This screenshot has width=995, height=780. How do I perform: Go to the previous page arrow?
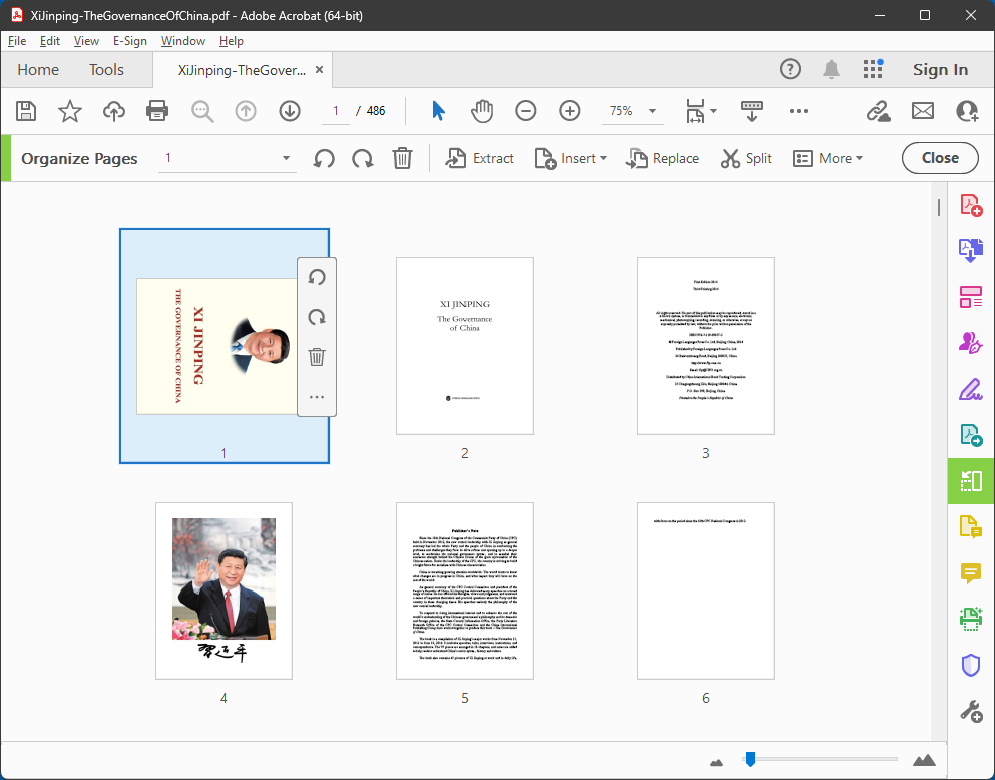coord(246,111)
